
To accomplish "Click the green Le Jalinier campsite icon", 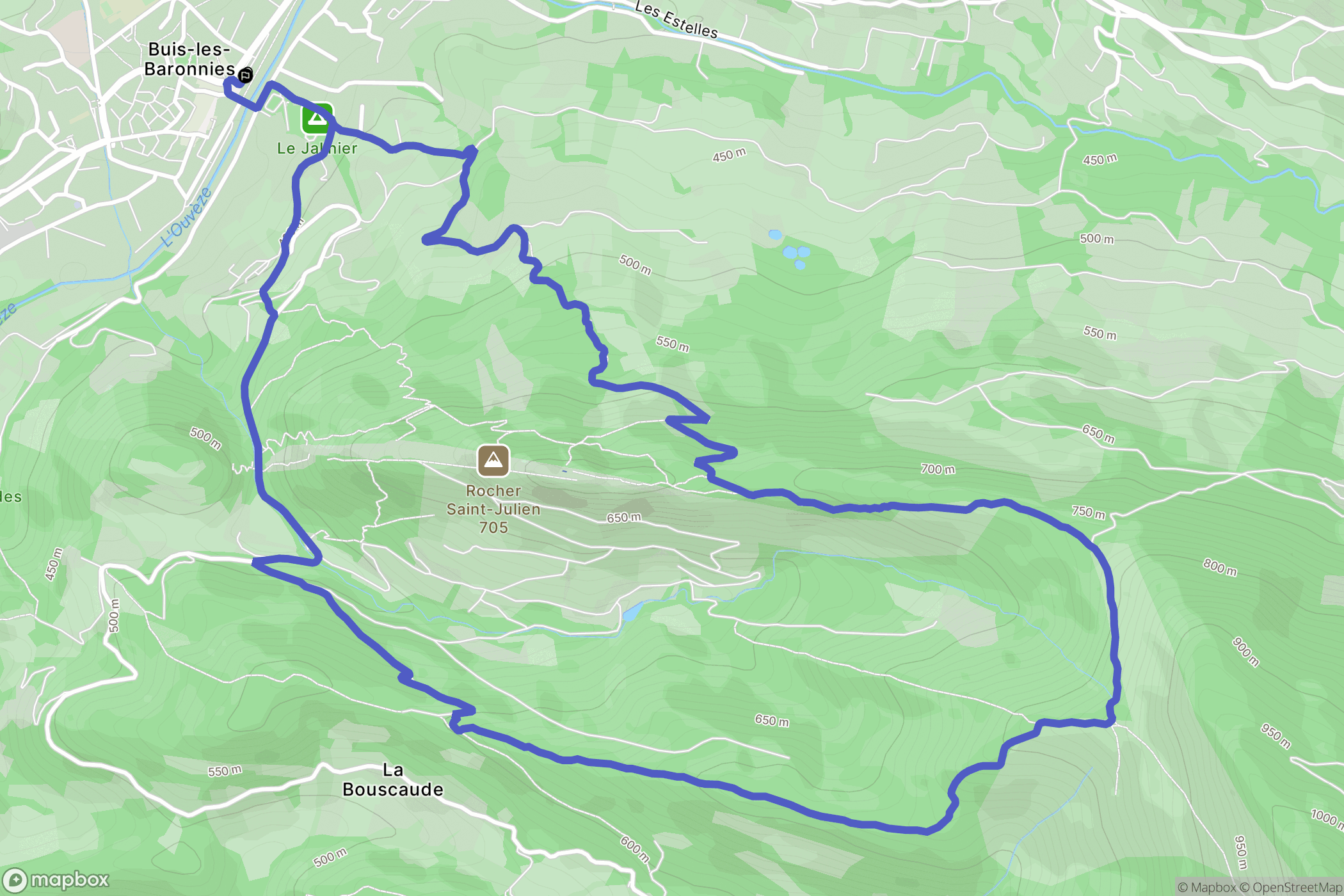I will click(x=317, y=119).
